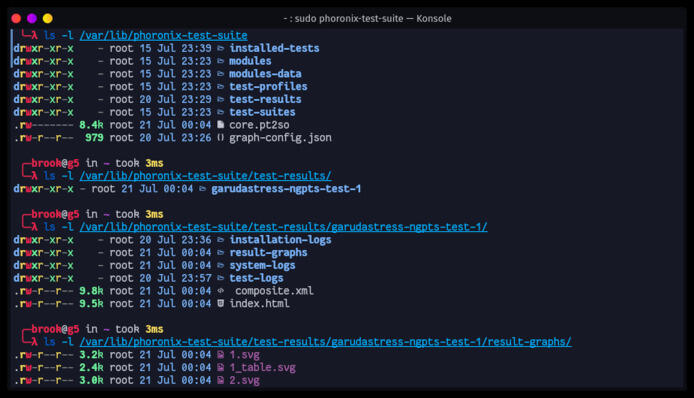Open the /var/lib/phoronix-test-suite path link
694x398 pixels.
pyautogui.click(x=163, y=35)
